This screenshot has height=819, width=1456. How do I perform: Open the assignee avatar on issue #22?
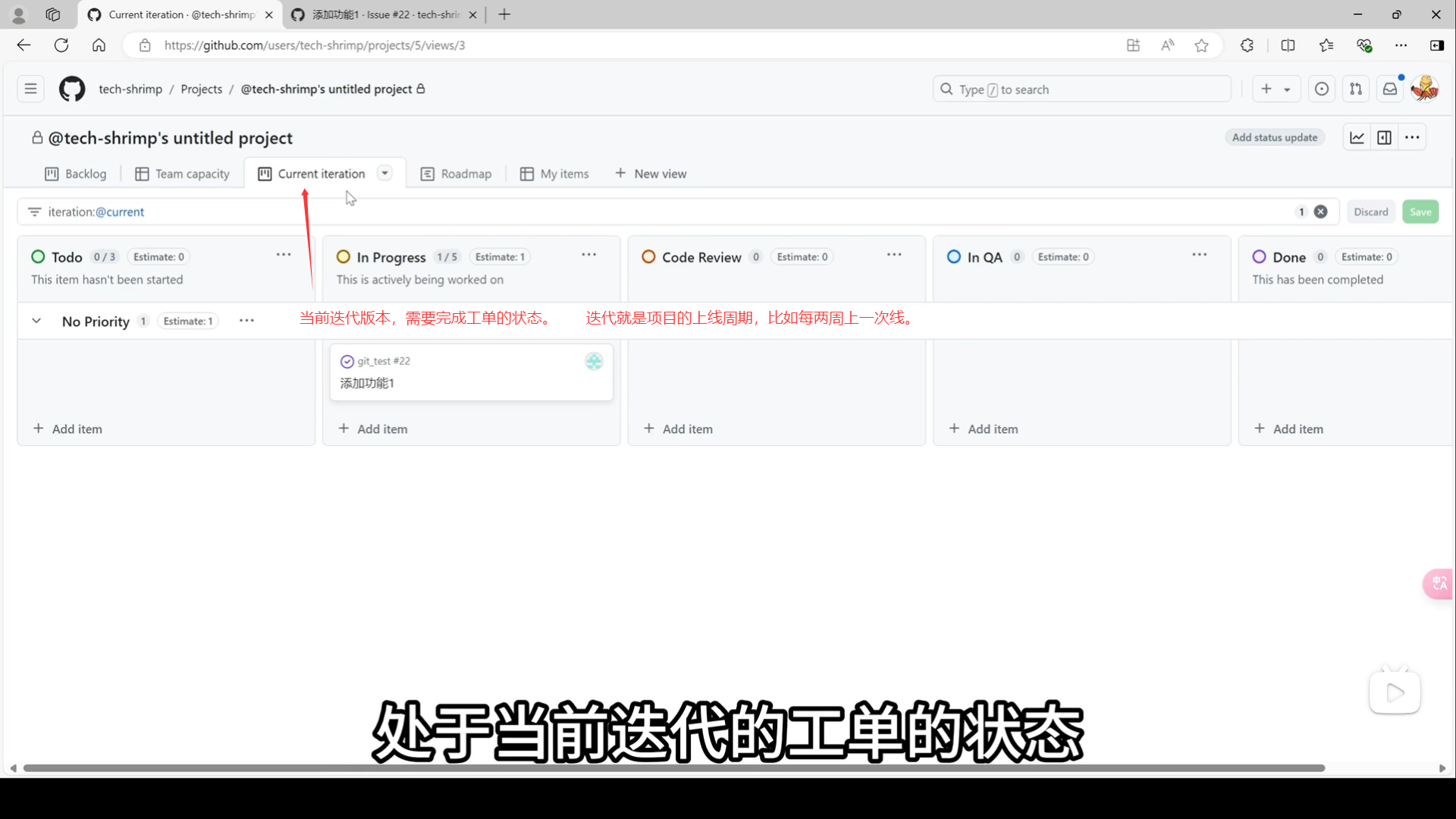click(x=594, y=362)
